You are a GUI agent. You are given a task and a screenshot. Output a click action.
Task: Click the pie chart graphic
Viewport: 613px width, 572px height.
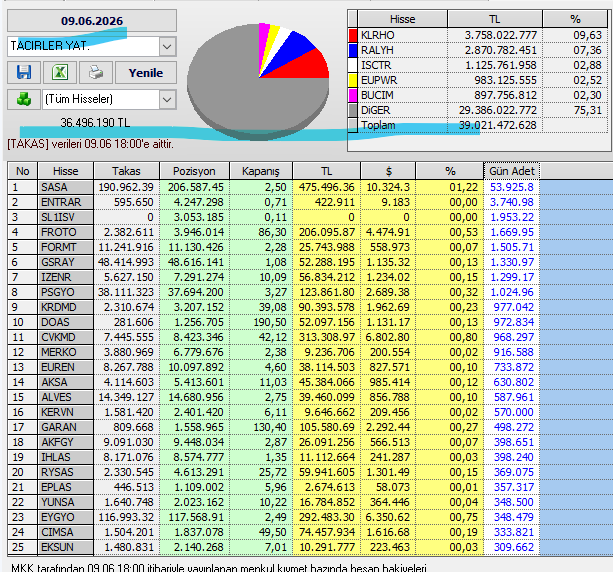pos(258,80)
